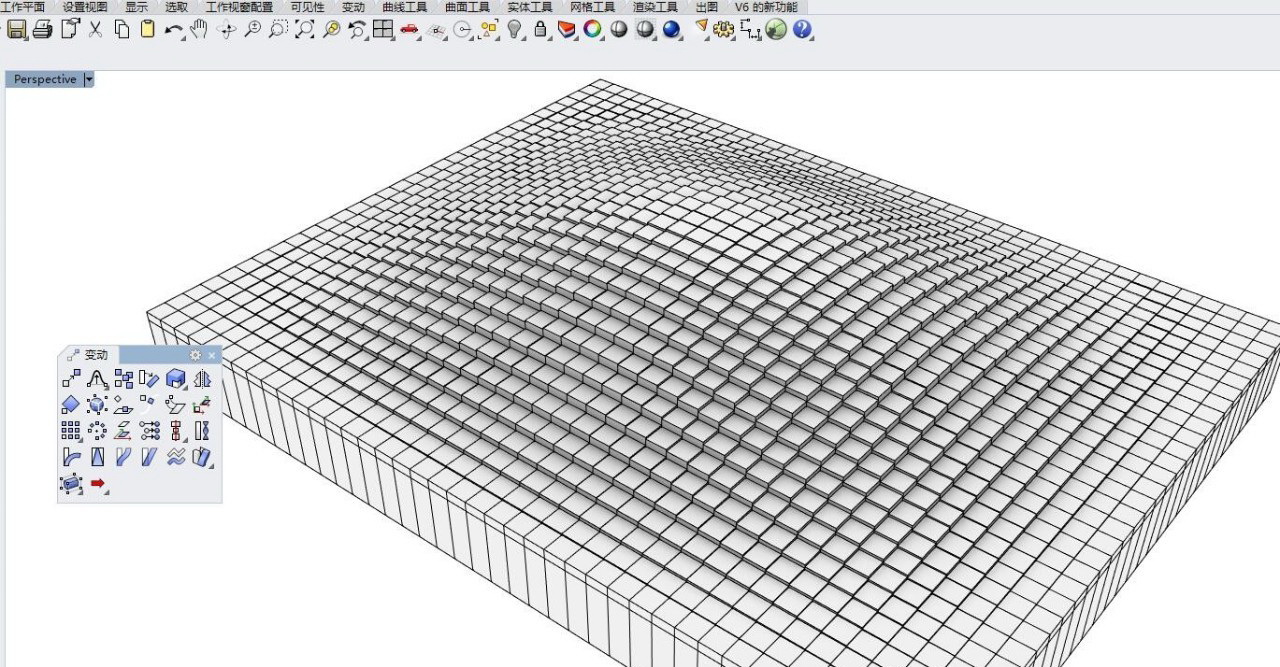Open the color wheel icon
The image size is (1280, 667).
593,30
